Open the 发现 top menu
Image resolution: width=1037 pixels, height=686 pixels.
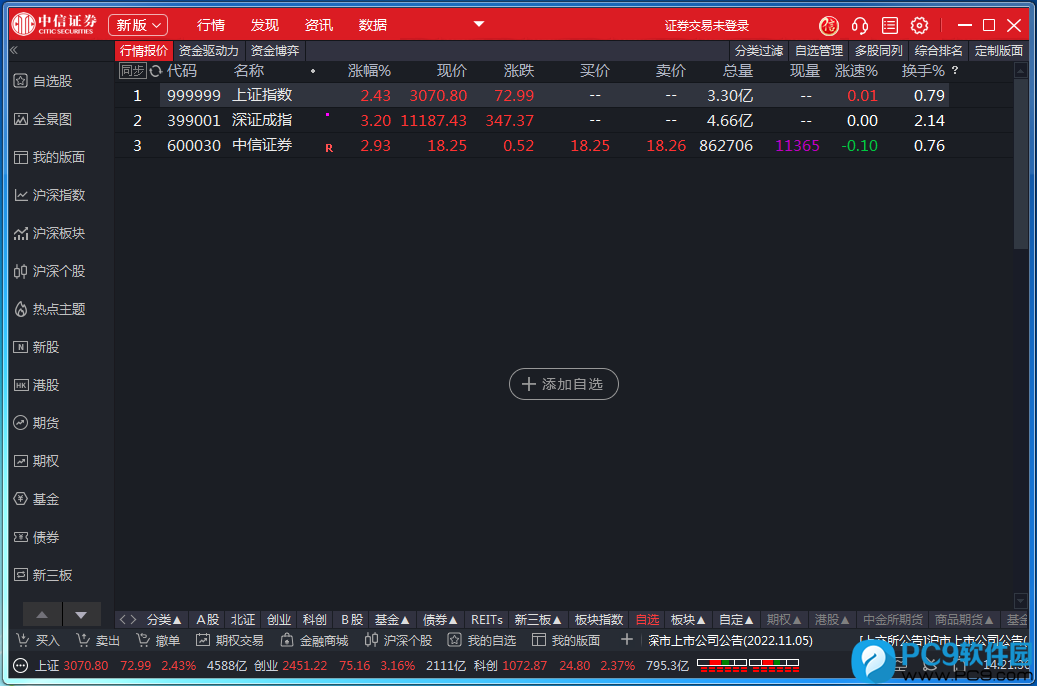click(265, 25)
